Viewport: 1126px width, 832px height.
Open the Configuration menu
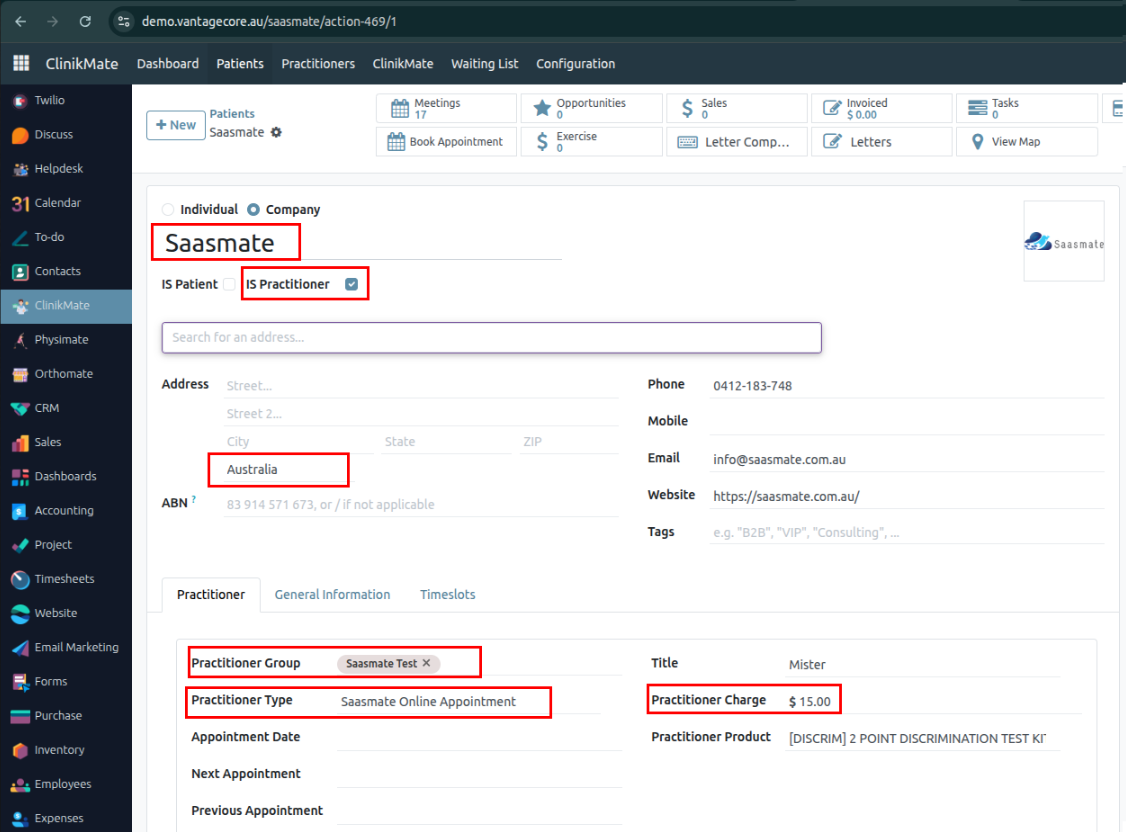pos(575,63)
